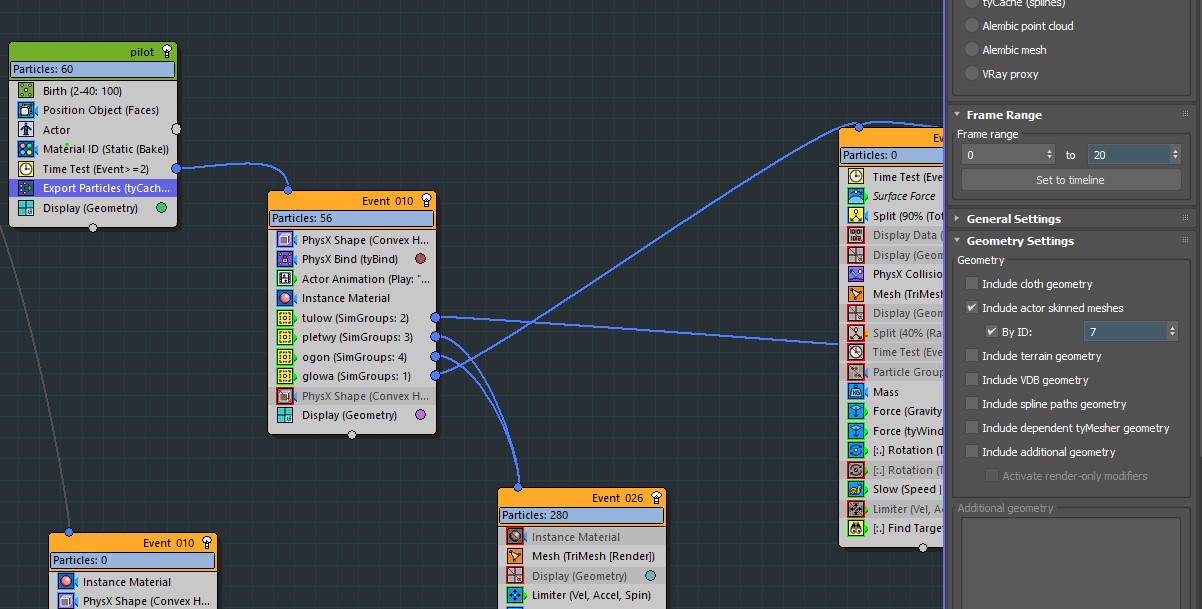This screenshot has height=609, width=1202.
Task: Click the Position Object (Faces) operator icon
Action: pyautogui.click(x=27, y=110)
